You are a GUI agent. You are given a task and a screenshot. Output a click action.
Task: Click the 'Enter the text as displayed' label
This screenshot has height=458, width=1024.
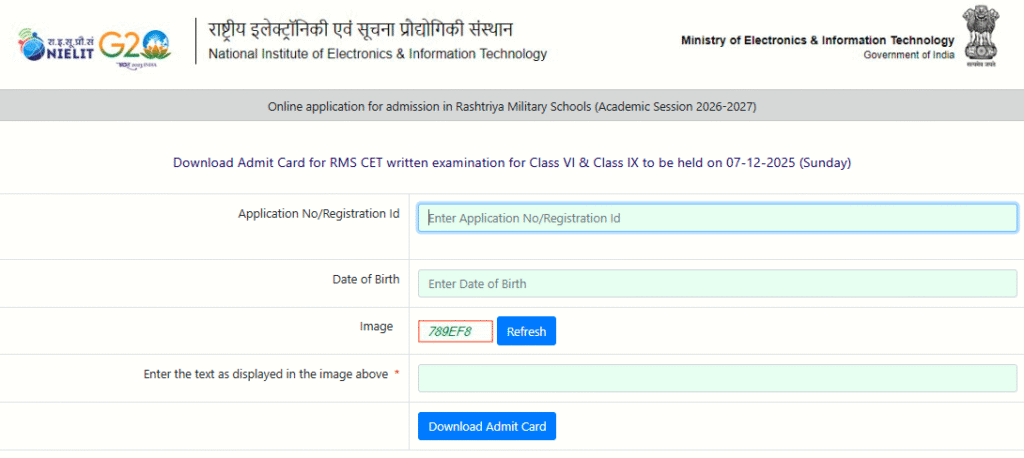click(x=265, y=374)
